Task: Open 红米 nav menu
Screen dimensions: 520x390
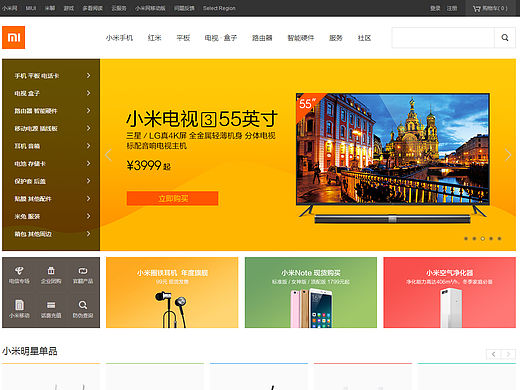Action: tap(154, 38)
